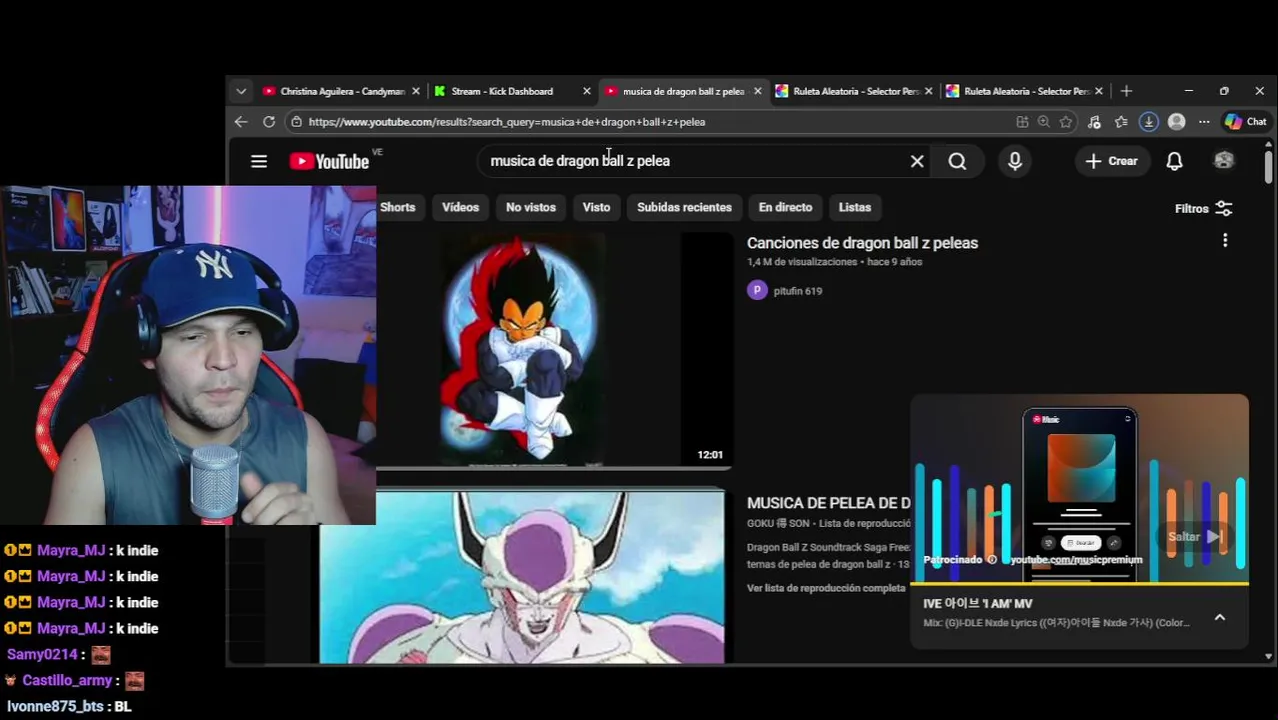Skip the ad with Saltar button
This screenshot has height=720, width=1278.
point(1197,537)
